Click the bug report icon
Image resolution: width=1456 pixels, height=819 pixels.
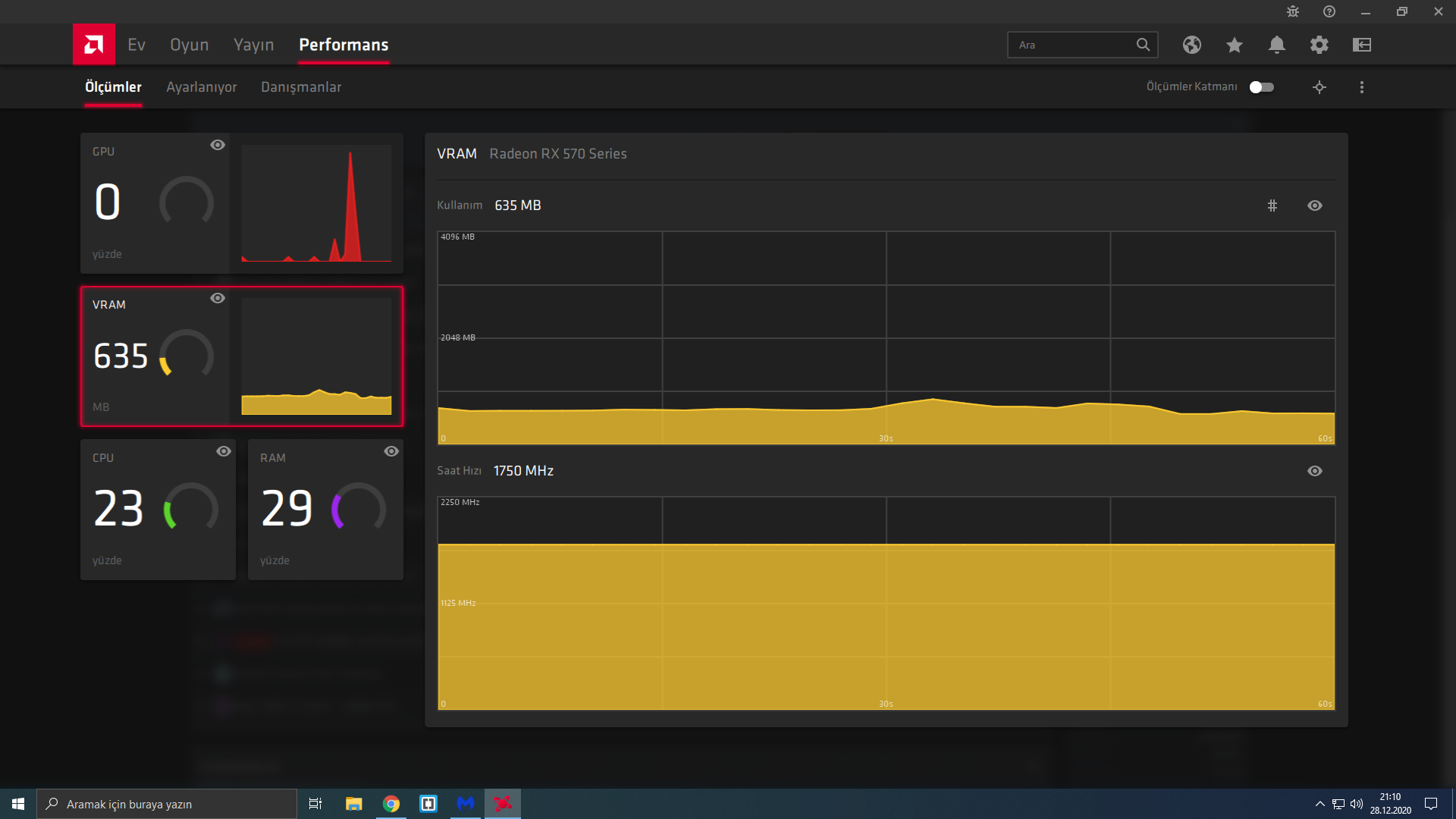(x=1293, y=11)
